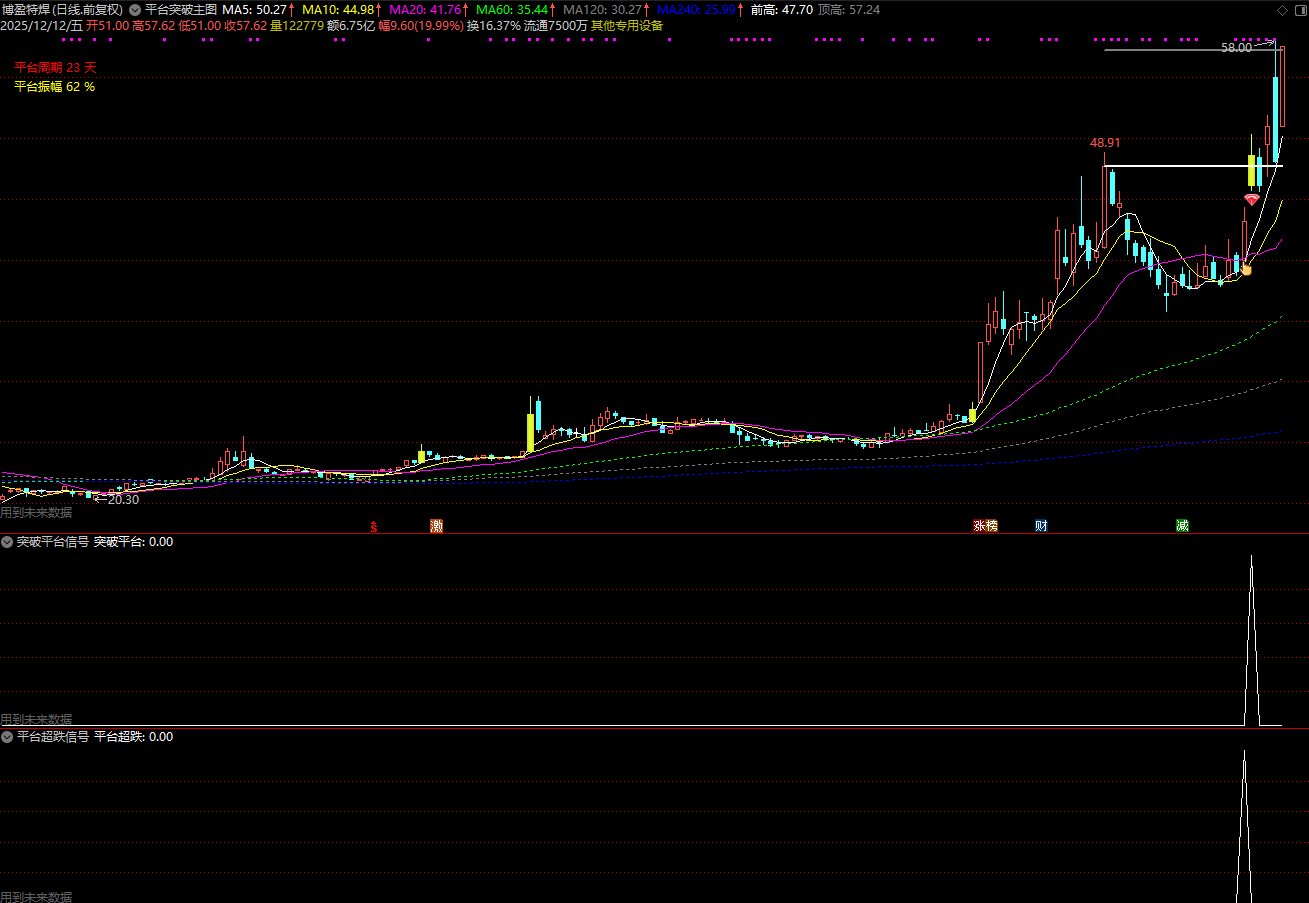Select the MA5 moving average label
This screenshot has width=1309, height=903.
pyautogui.click(x=258, y=9)
